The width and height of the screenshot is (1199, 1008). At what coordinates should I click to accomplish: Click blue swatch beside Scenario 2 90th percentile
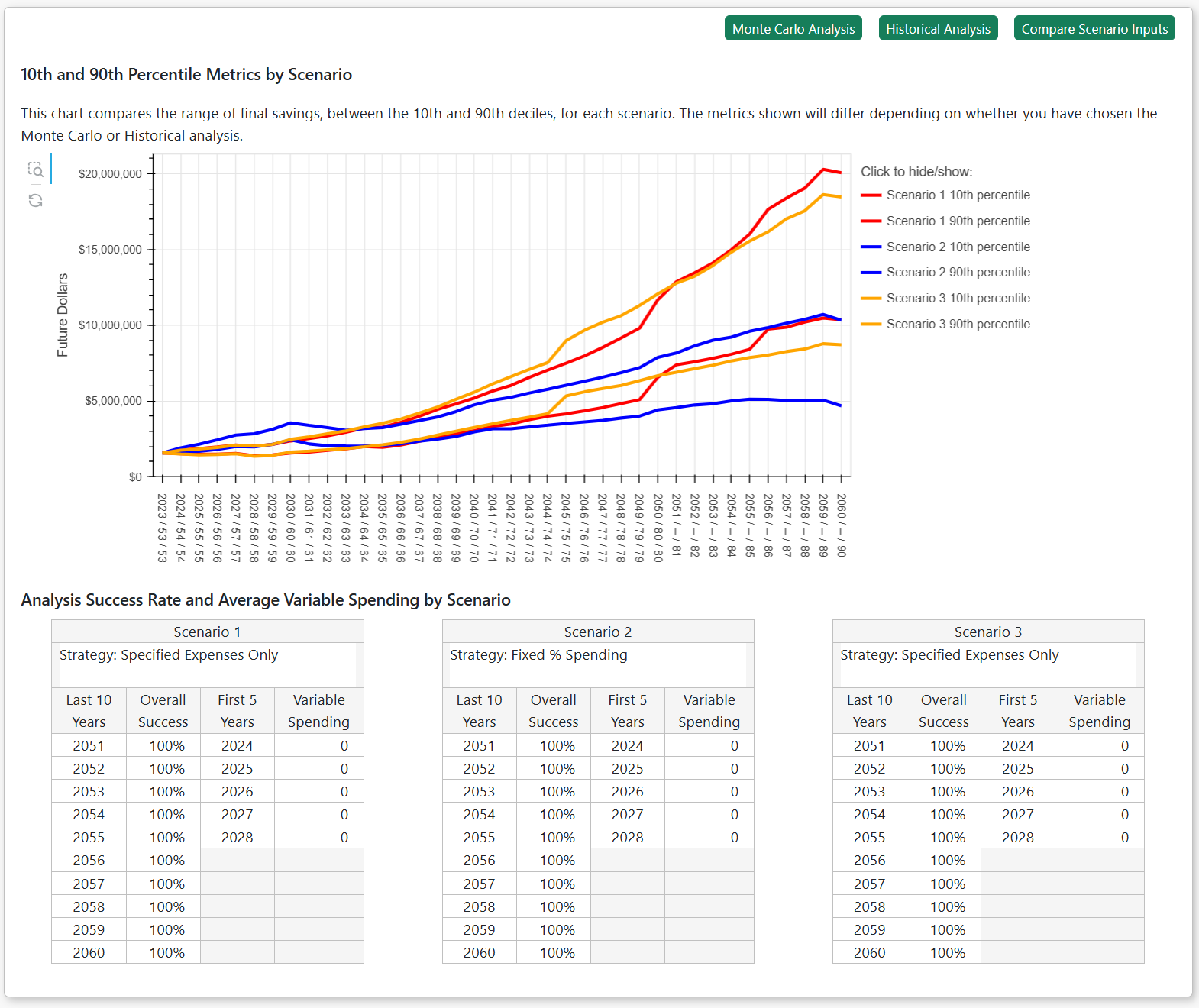pyautogui.click(x=871, y=273)
